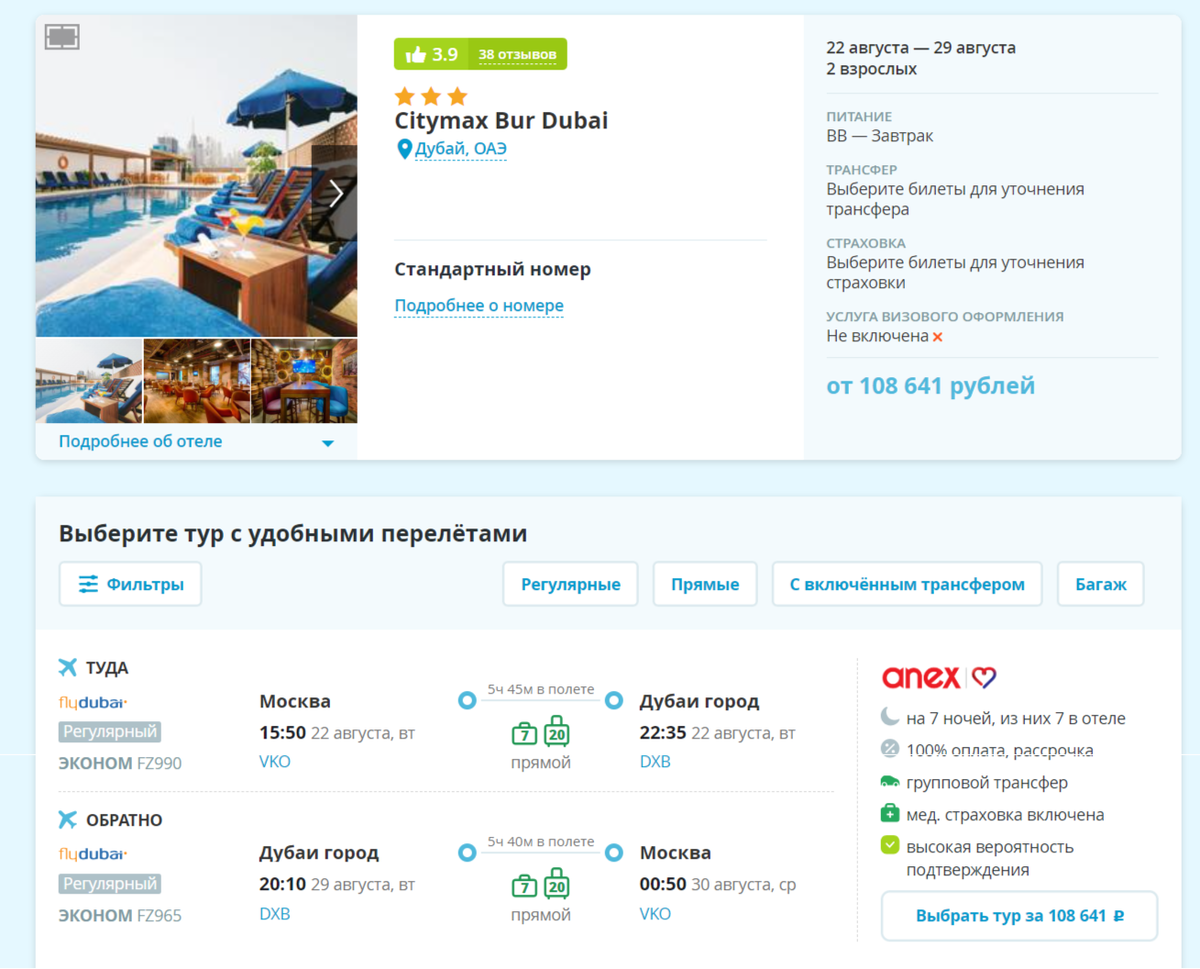The image size is (1200, 969).
Task: Click 7 kg hand luggage icon return
Action: (x=524, y=886)
